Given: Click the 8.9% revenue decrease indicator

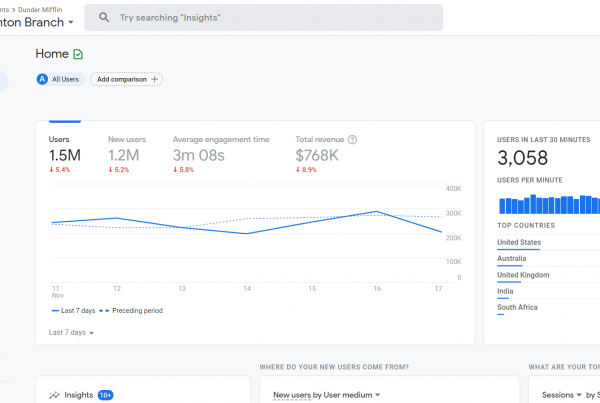Looking at the screenshot, I should click(x=306, y=170).
